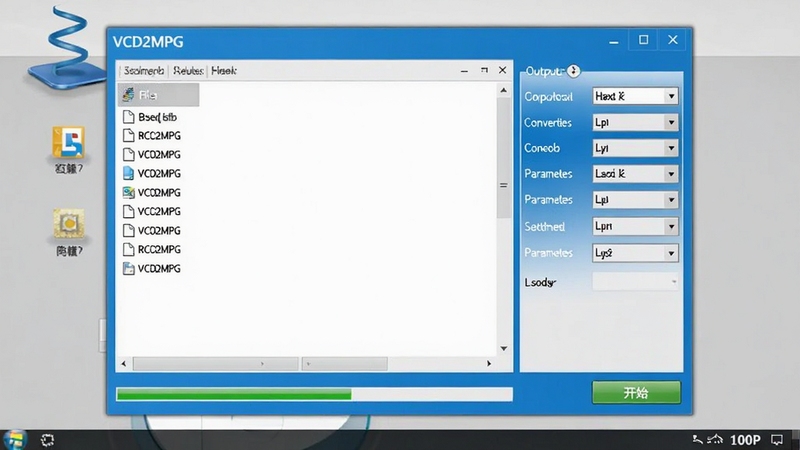Select the VCD2MPG file with picture icon

click(x=152, y=192)
